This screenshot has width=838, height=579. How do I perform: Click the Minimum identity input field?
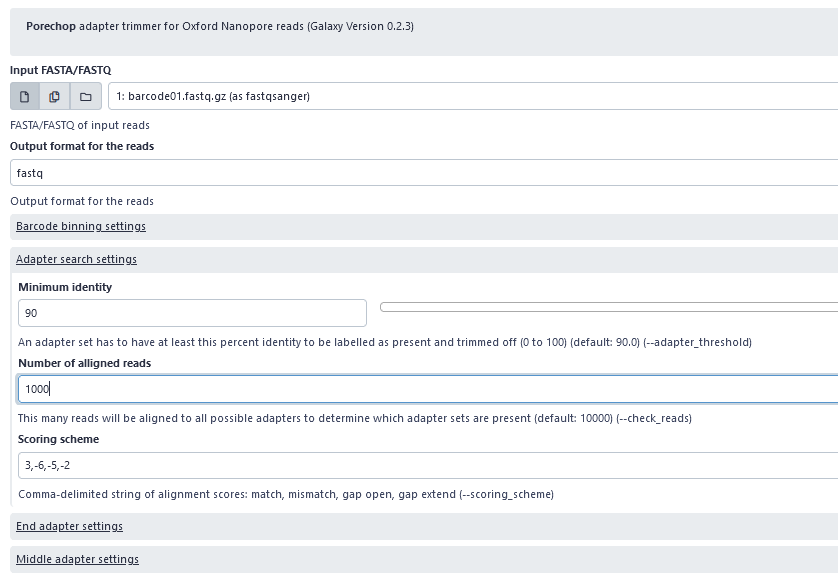(192, 313)
